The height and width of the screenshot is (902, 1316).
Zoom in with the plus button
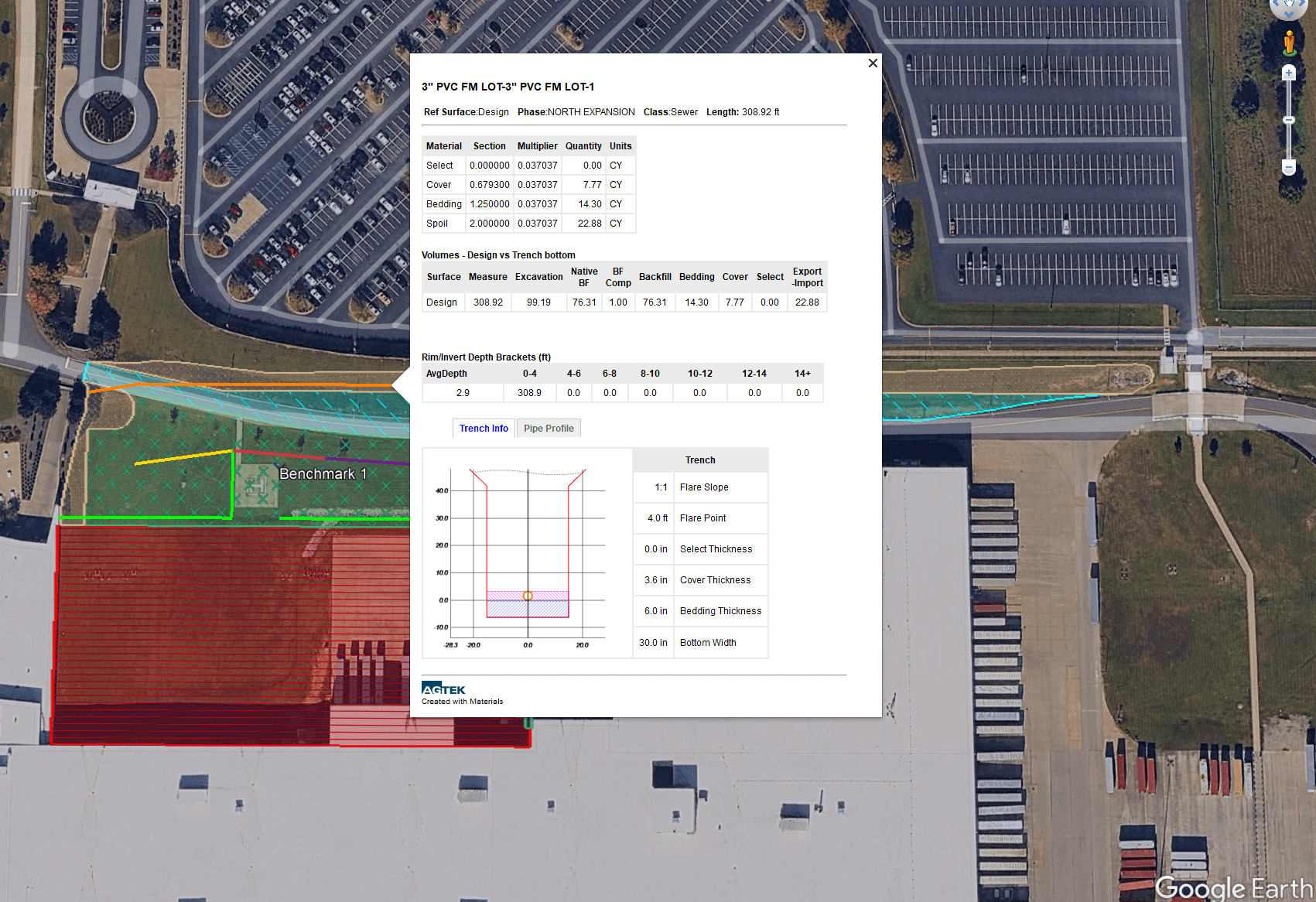coord(1289,73)
